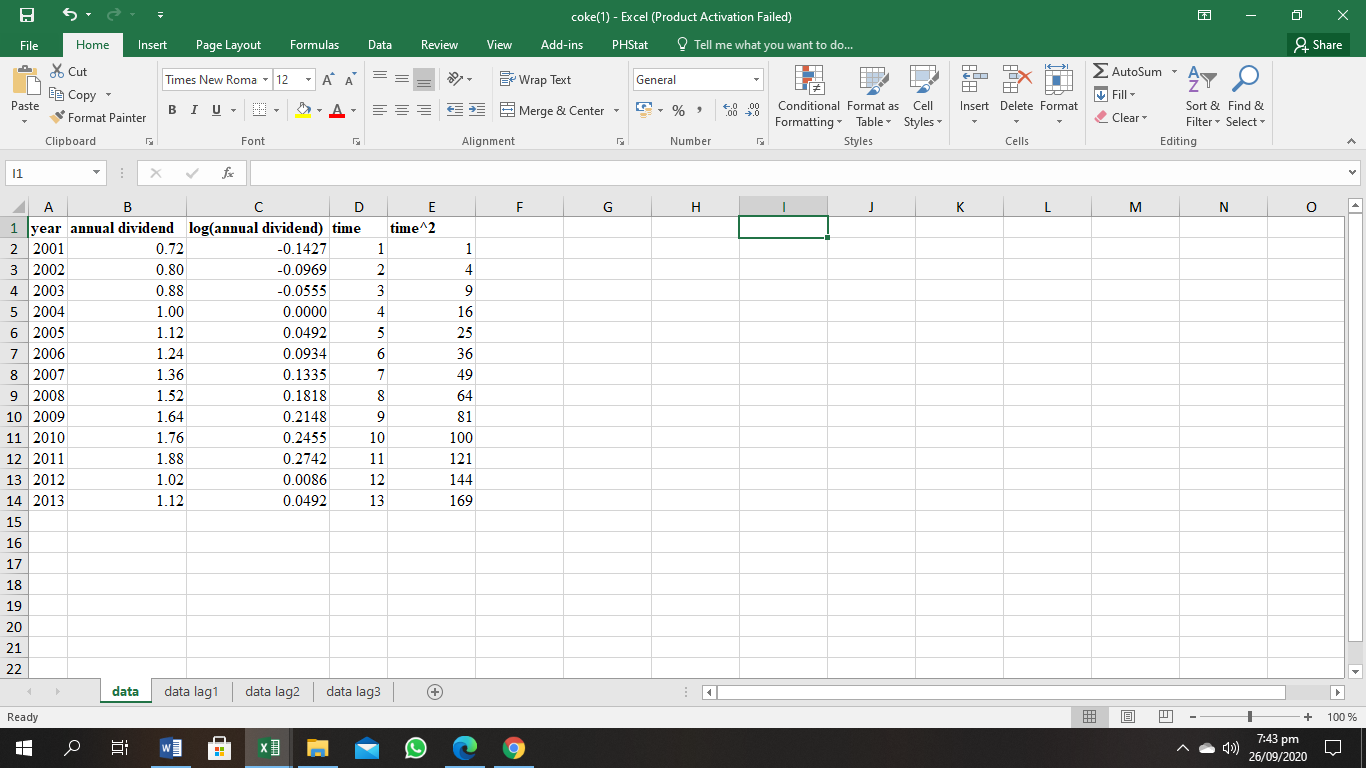Switch to data lag1 sheet tab
The width and height of the screenshot is (1366, 768).
coord(191,691)
